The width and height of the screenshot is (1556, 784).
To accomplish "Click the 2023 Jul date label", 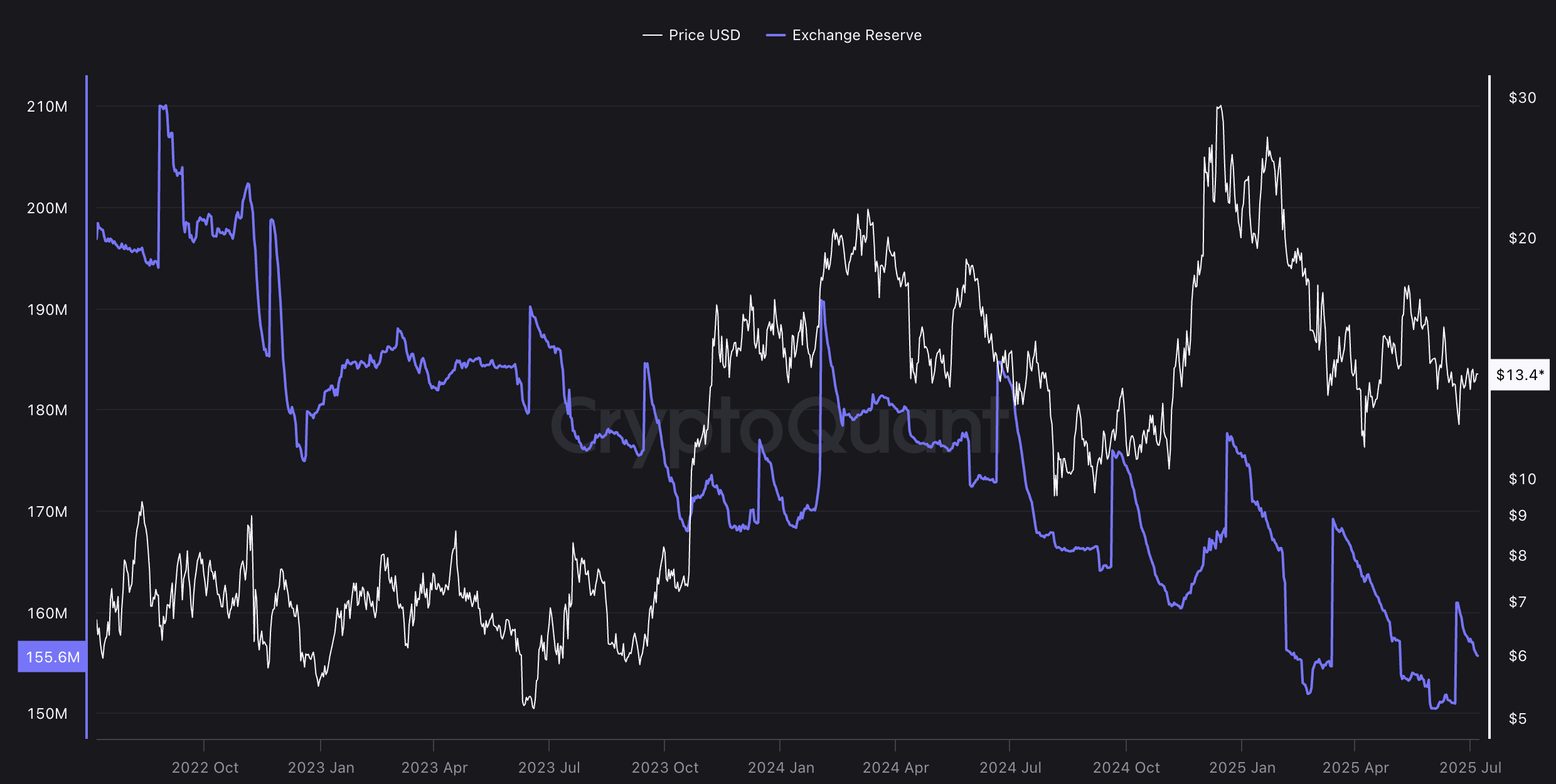I will [549, 768].
